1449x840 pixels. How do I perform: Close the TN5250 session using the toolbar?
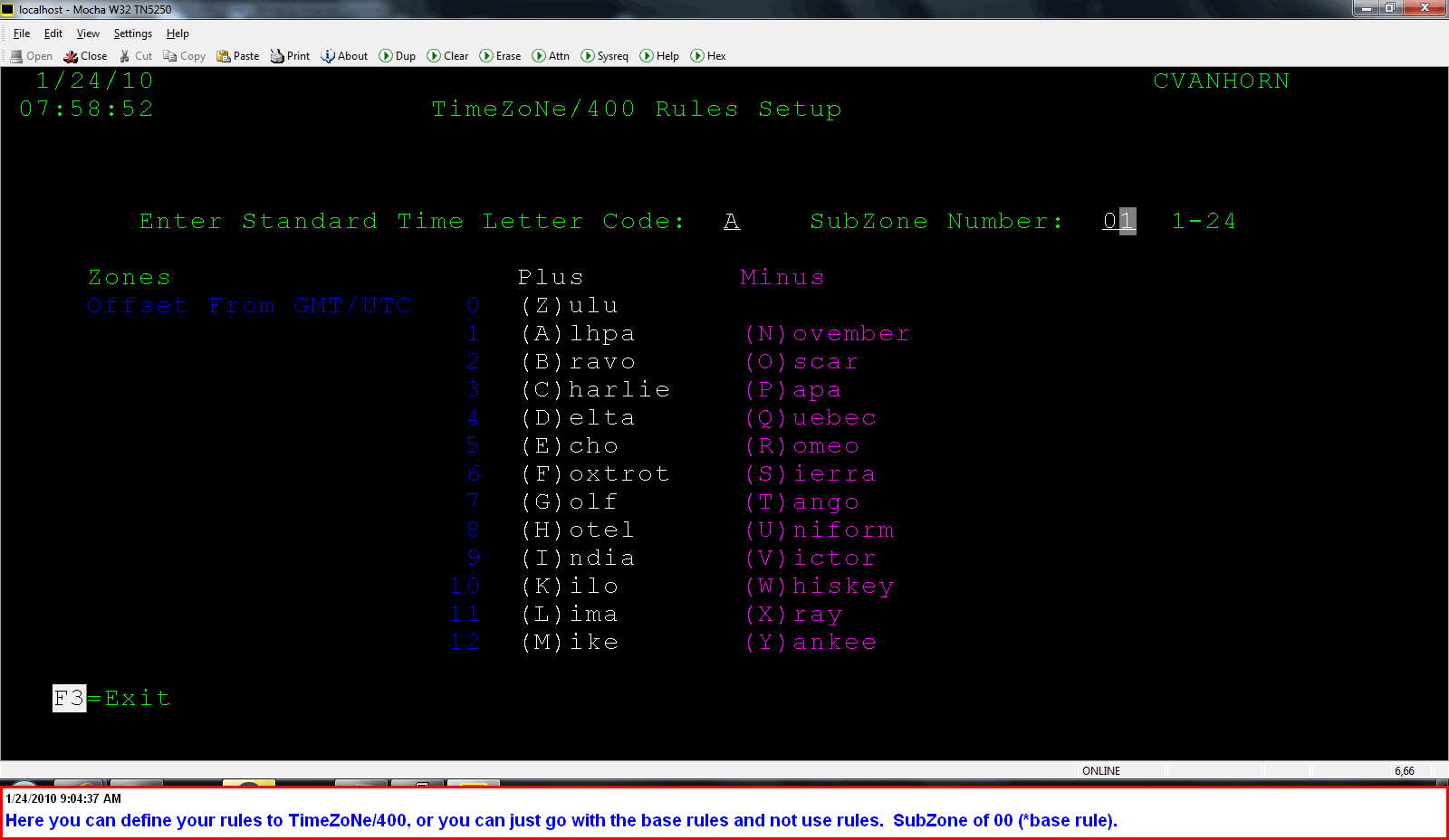pos(84,55)
